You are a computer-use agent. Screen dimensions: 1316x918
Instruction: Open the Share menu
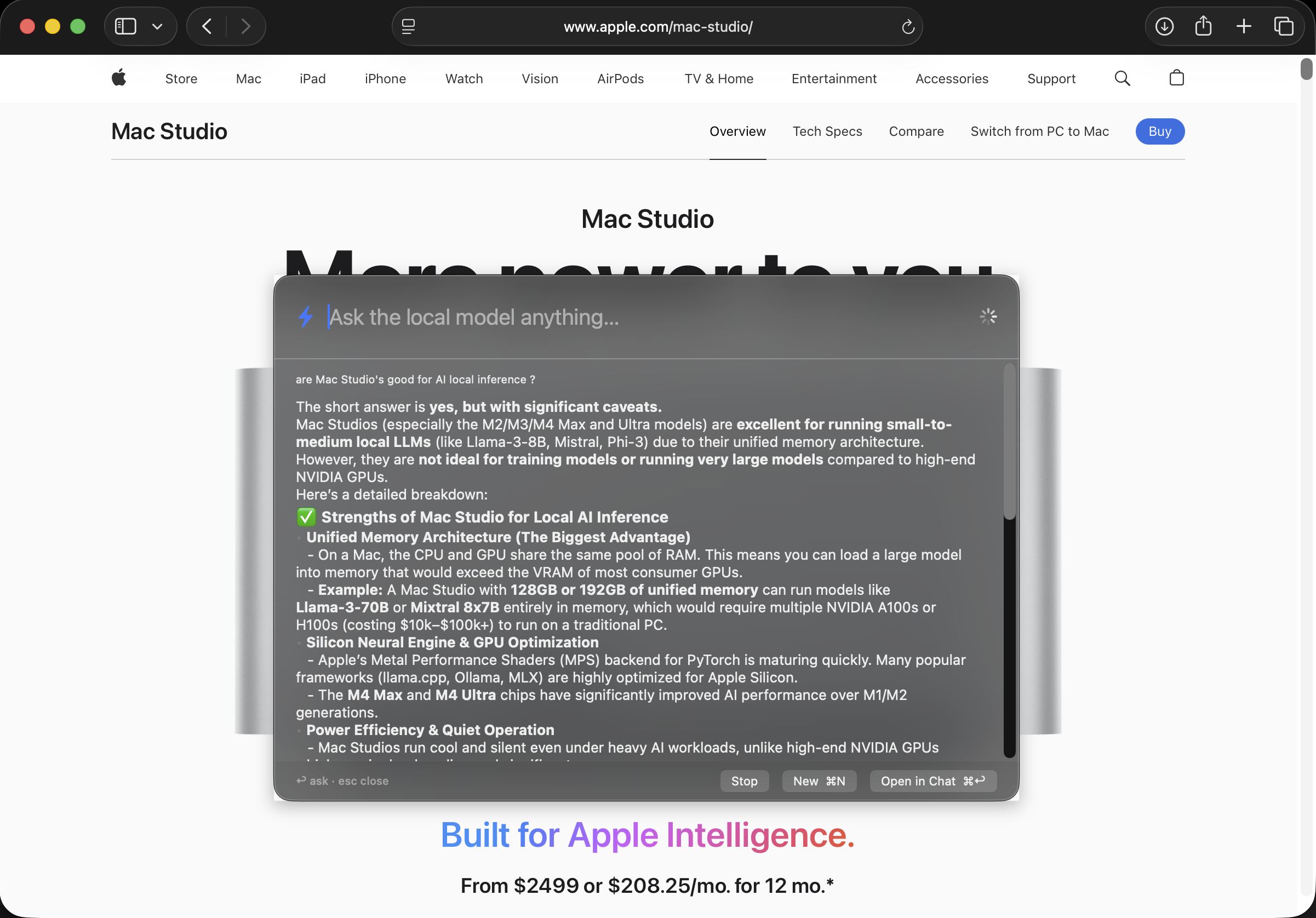coord(1203,26)
